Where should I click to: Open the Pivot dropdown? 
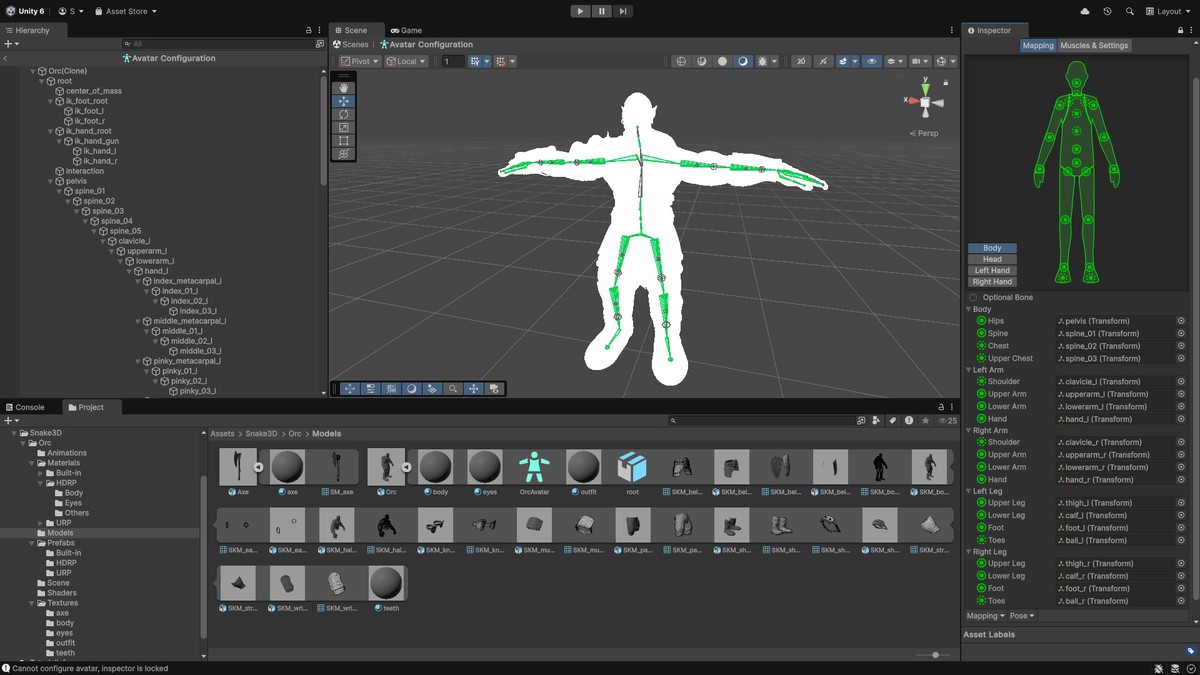(359, 61)
